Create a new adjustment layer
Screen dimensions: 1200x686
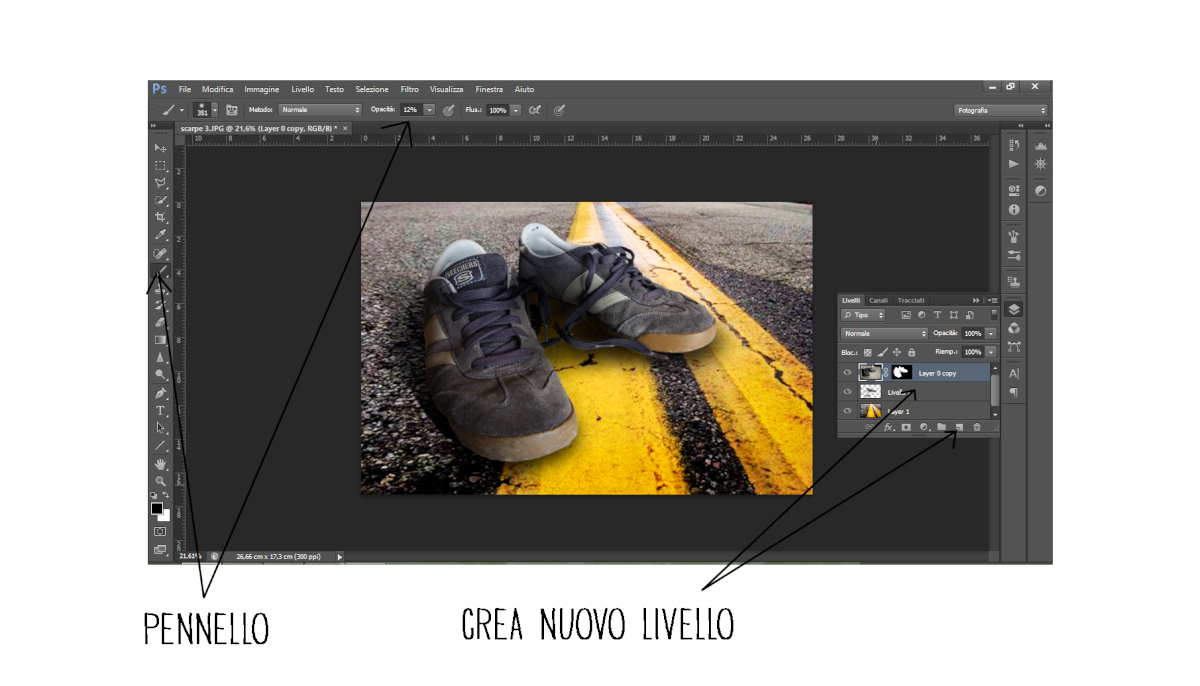coord(924,427)
